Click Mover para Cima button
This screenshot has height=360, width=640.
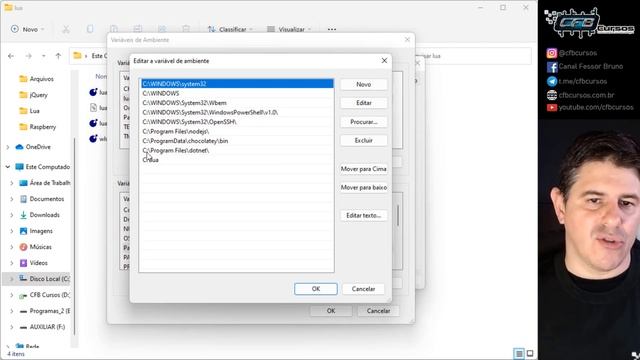point(363,169)
